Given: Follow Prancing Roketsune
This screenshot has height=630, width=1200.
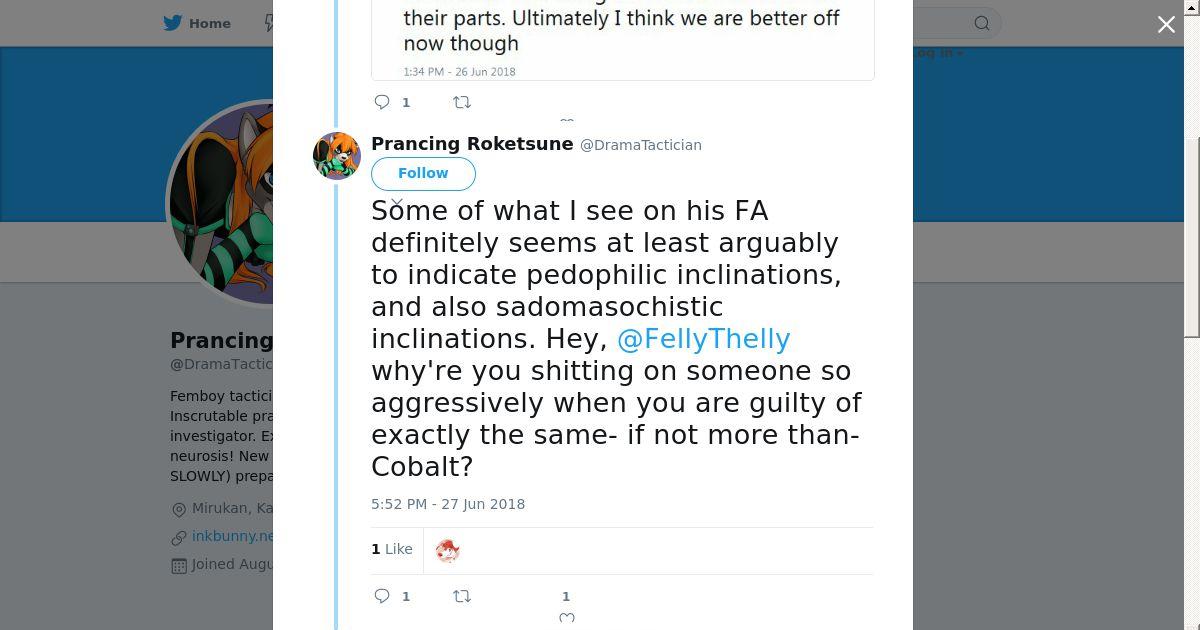Looking at the screenshot, I should click(x=423, y=173).
